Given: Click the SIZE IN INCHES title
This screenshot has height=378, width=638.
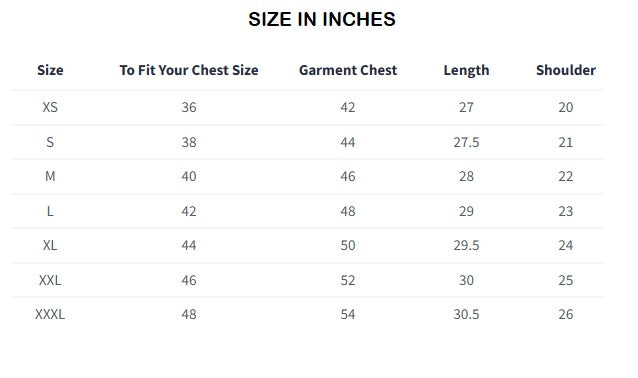Looking at the screenshot, I should coord(321,19).
